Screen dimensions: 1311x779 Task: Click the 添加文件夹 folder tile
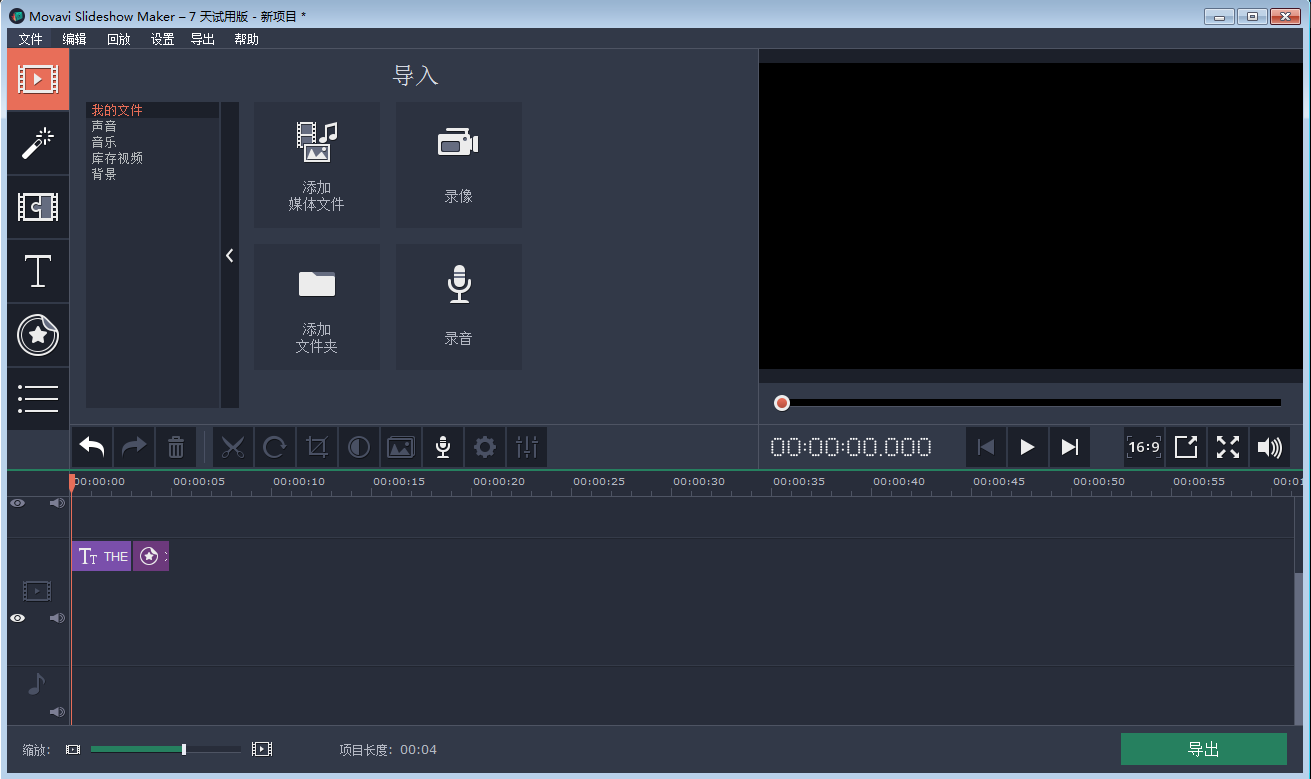coord(317,307)
